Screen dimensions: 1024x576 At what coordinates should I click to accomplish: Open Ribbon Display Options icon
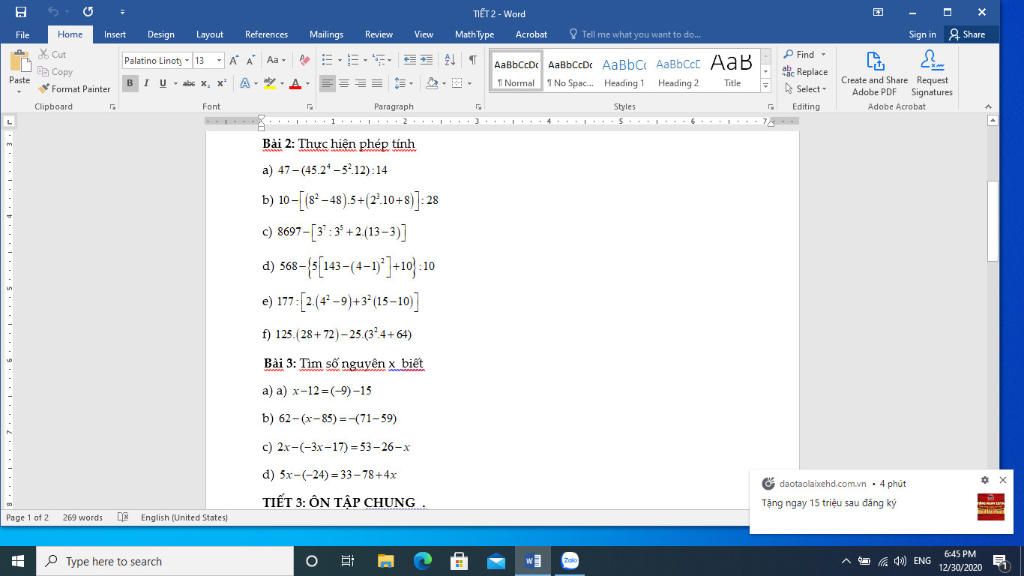click(878, 12)
